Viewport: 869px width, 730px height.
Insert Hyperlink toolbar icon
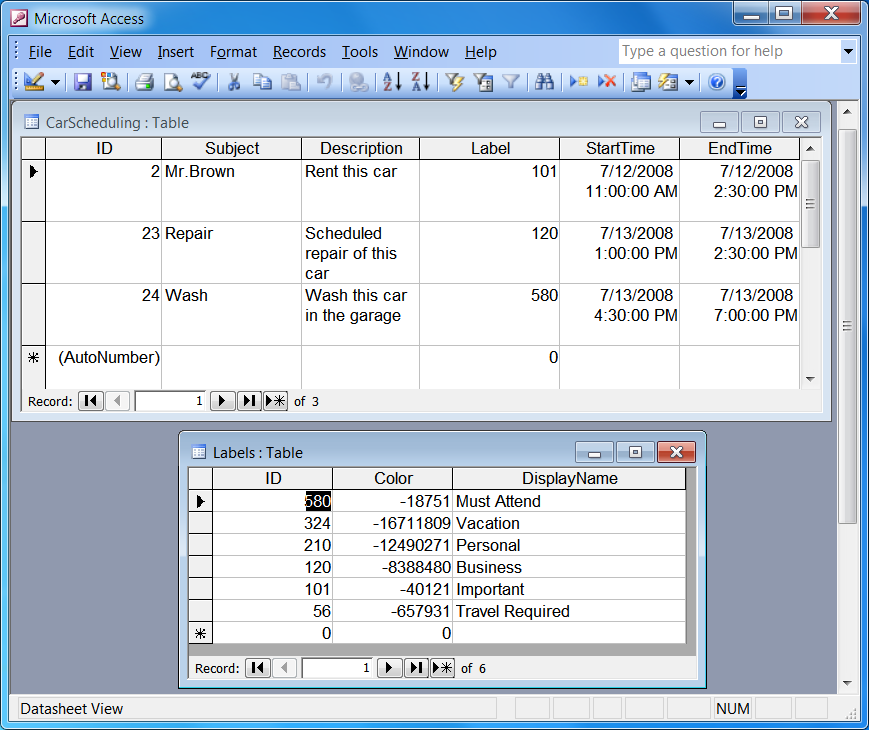[359, 82]
